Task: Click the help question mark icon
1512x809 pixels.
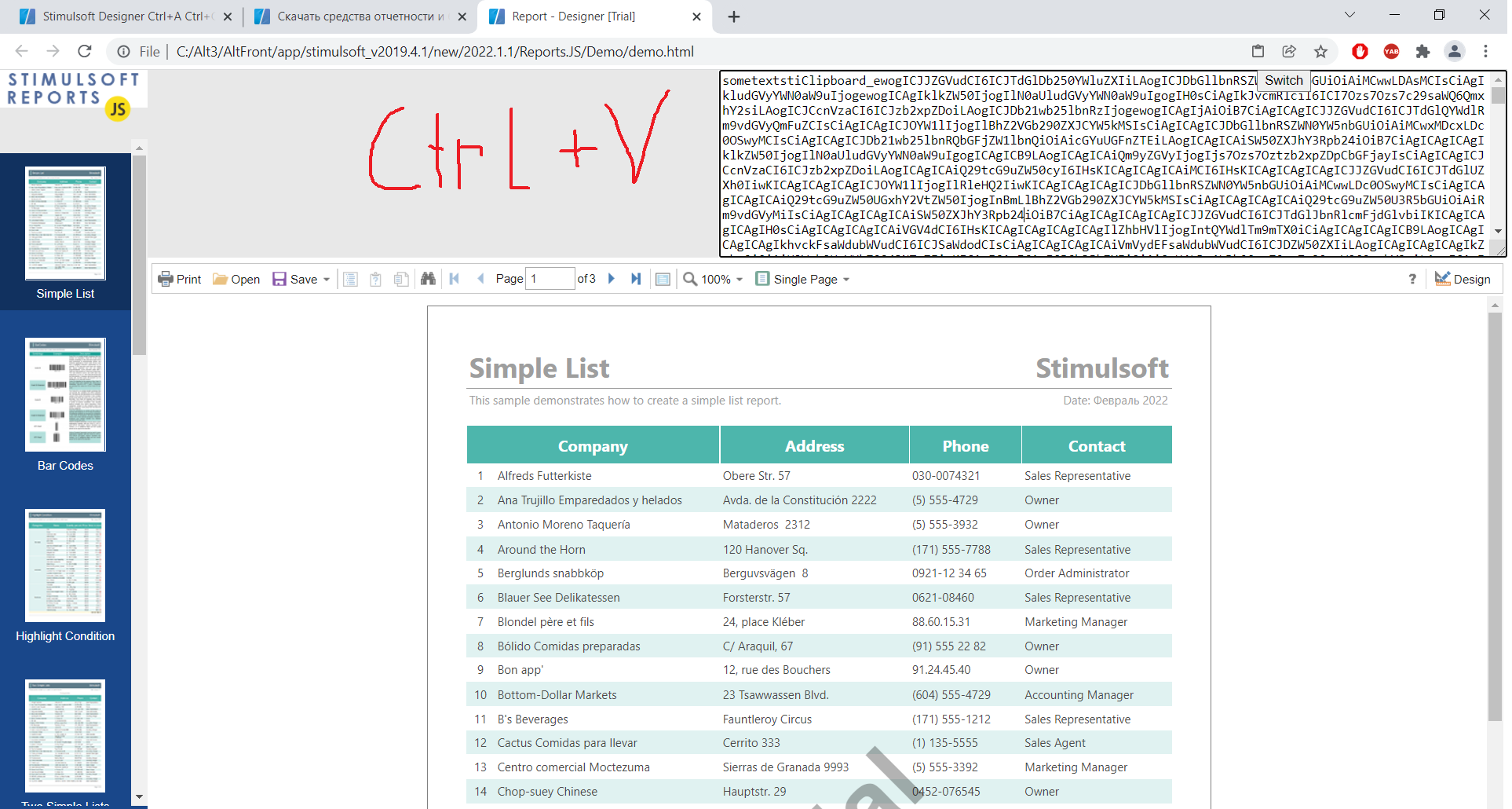Action: click(x=1412, y=279)
